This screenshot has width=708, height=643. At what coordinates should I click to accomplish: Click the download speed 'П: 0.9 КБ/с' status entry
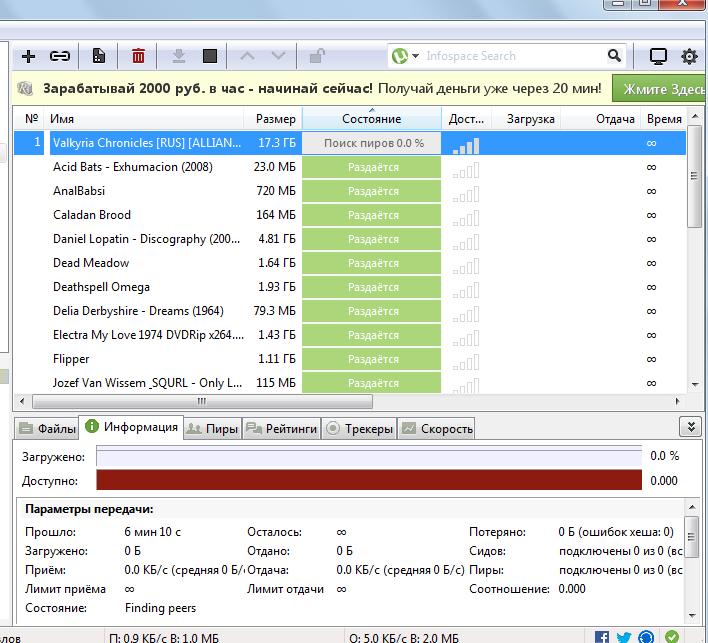click(x=164, y=638)
